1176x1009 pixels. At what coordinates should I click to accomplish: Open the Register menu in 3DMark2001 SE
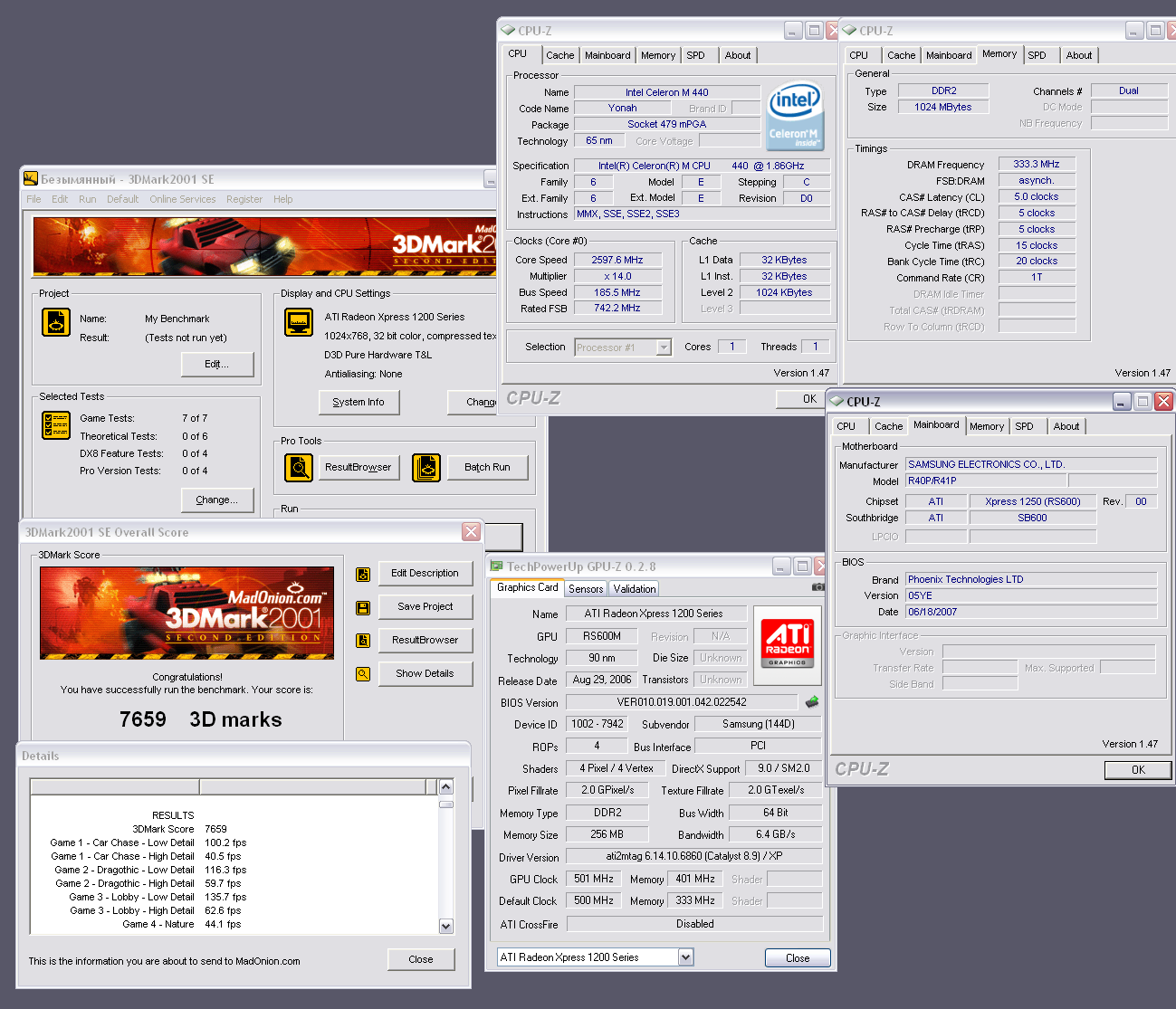[x=244, y=199]
